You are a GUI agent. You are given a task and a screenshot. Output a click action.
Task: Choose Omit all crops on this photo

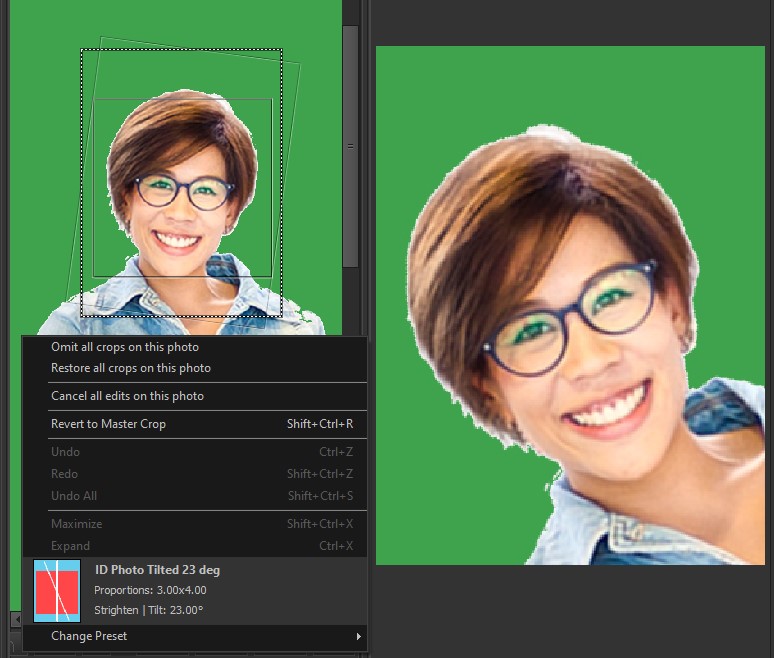[x=125, y=347]
